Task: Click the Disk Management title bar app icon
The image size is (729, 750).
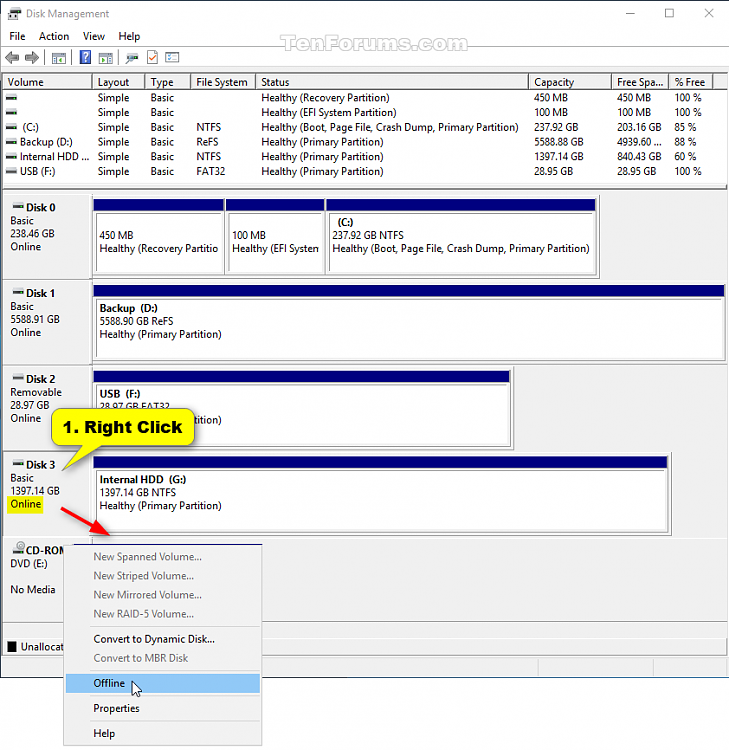Action: click(14, 14)
